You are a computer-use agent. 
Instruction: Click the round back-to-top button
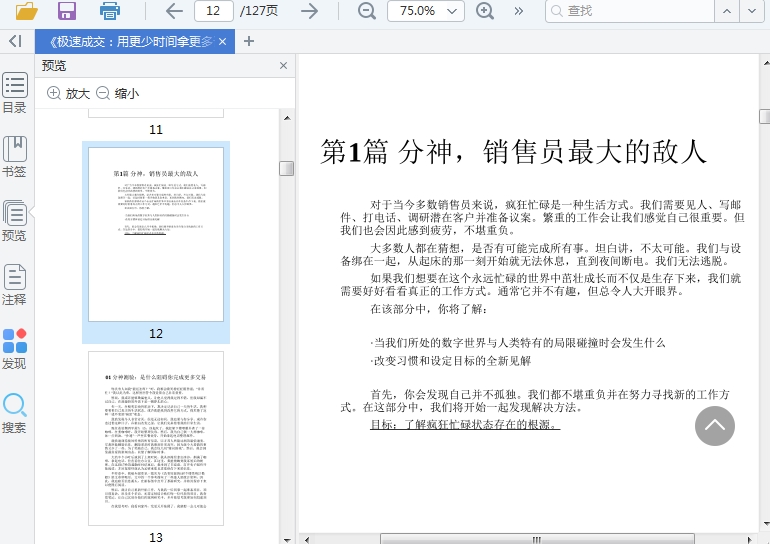715,426
